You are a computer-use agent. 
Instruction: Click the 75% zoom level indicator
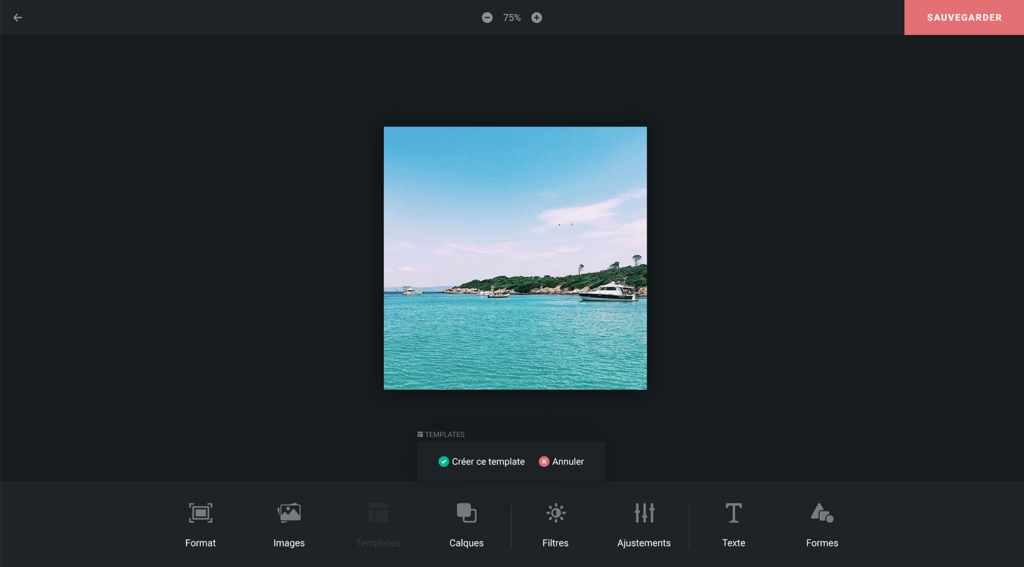click(512, 17)
